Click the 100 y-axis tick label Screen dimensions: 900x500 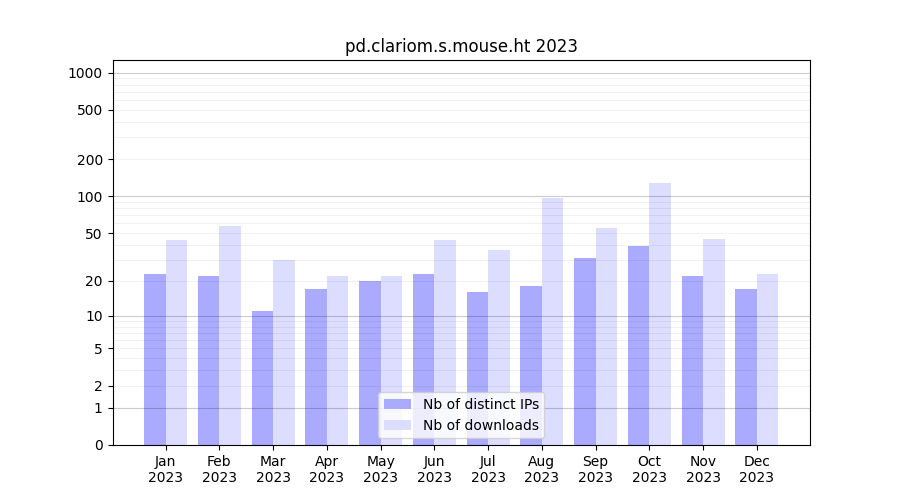[x=89, y=197]
